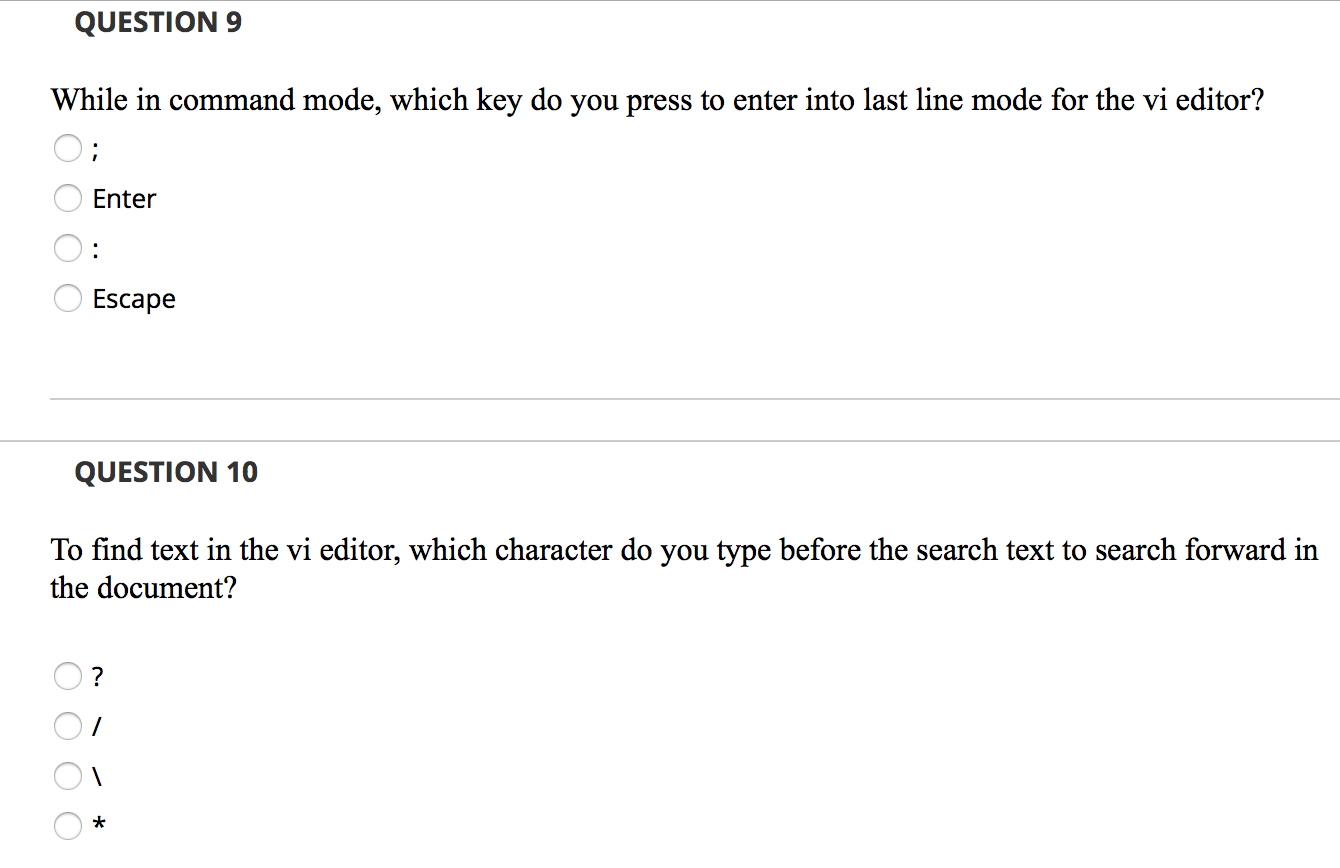Viewport: 1340px width, 868px height.
Task: Click the forward slash label in Question 10
Action: coord(96,726)
